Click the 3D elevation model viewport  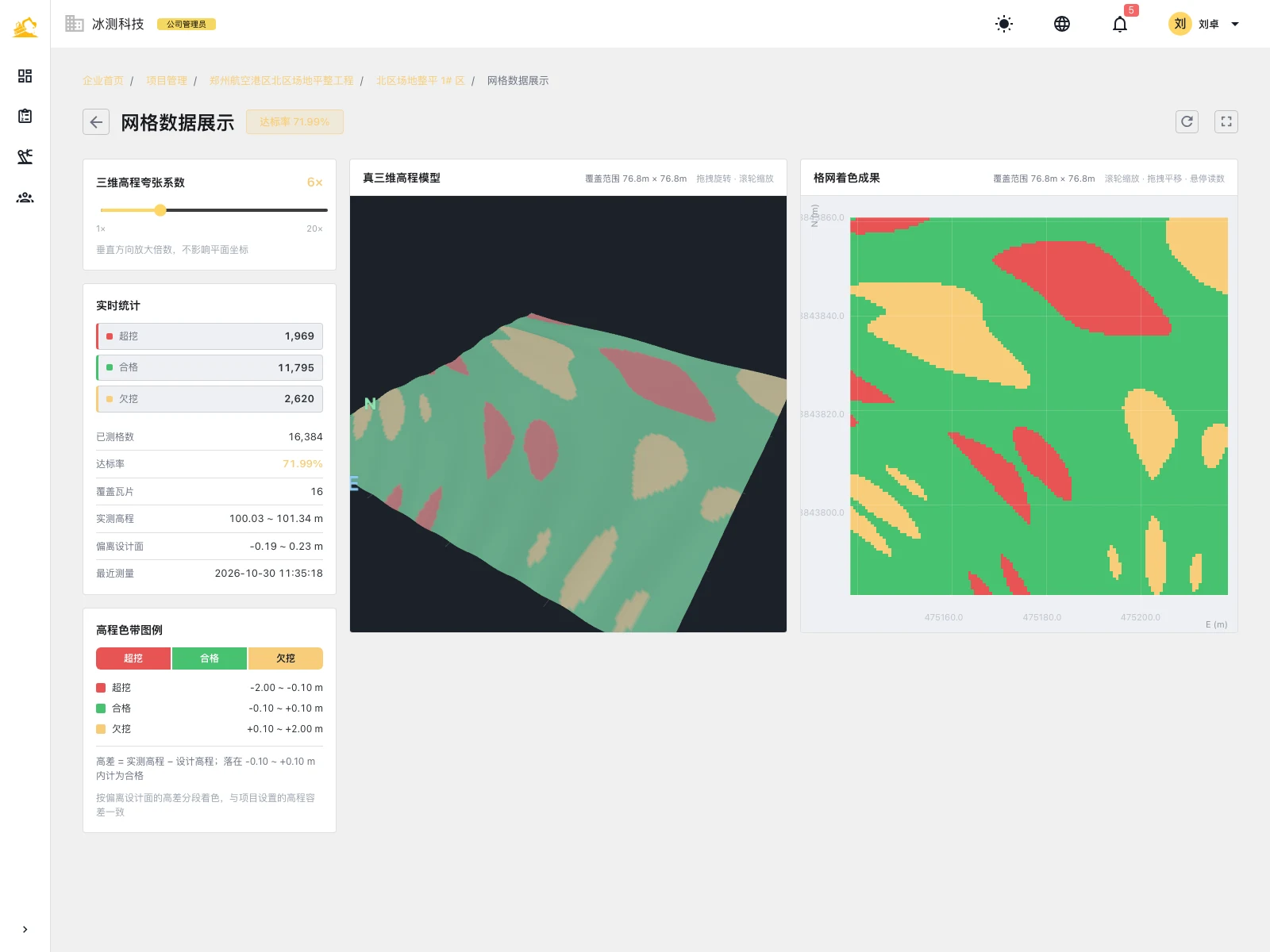coord(568,414)
